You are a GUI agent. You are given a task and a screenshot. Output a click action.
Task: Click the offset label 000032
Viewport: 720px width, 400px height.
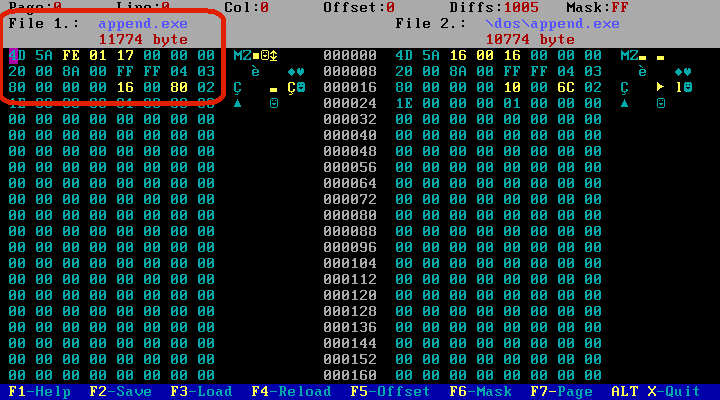350,119
